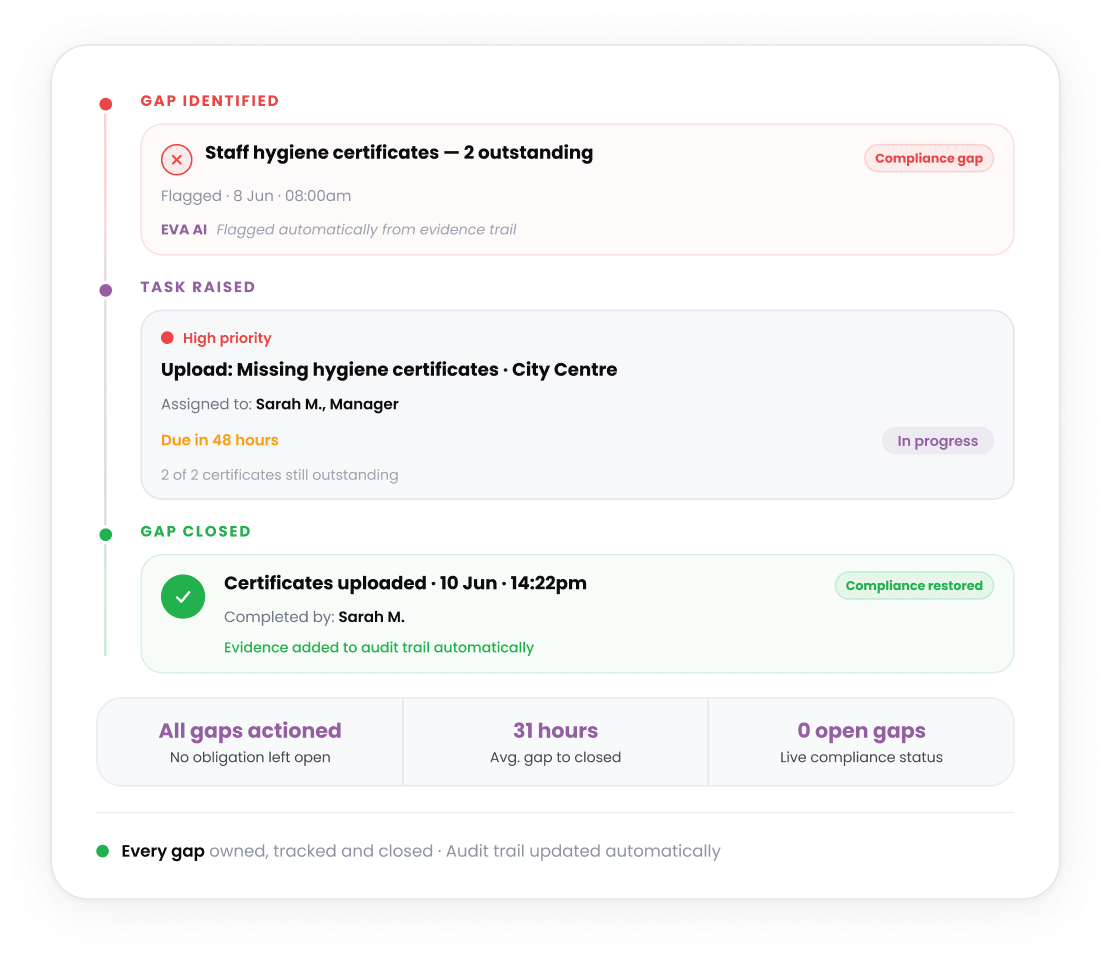Open the 0 open gaps stat tile
The image size is (1111, 957).
tap(861, 742)
